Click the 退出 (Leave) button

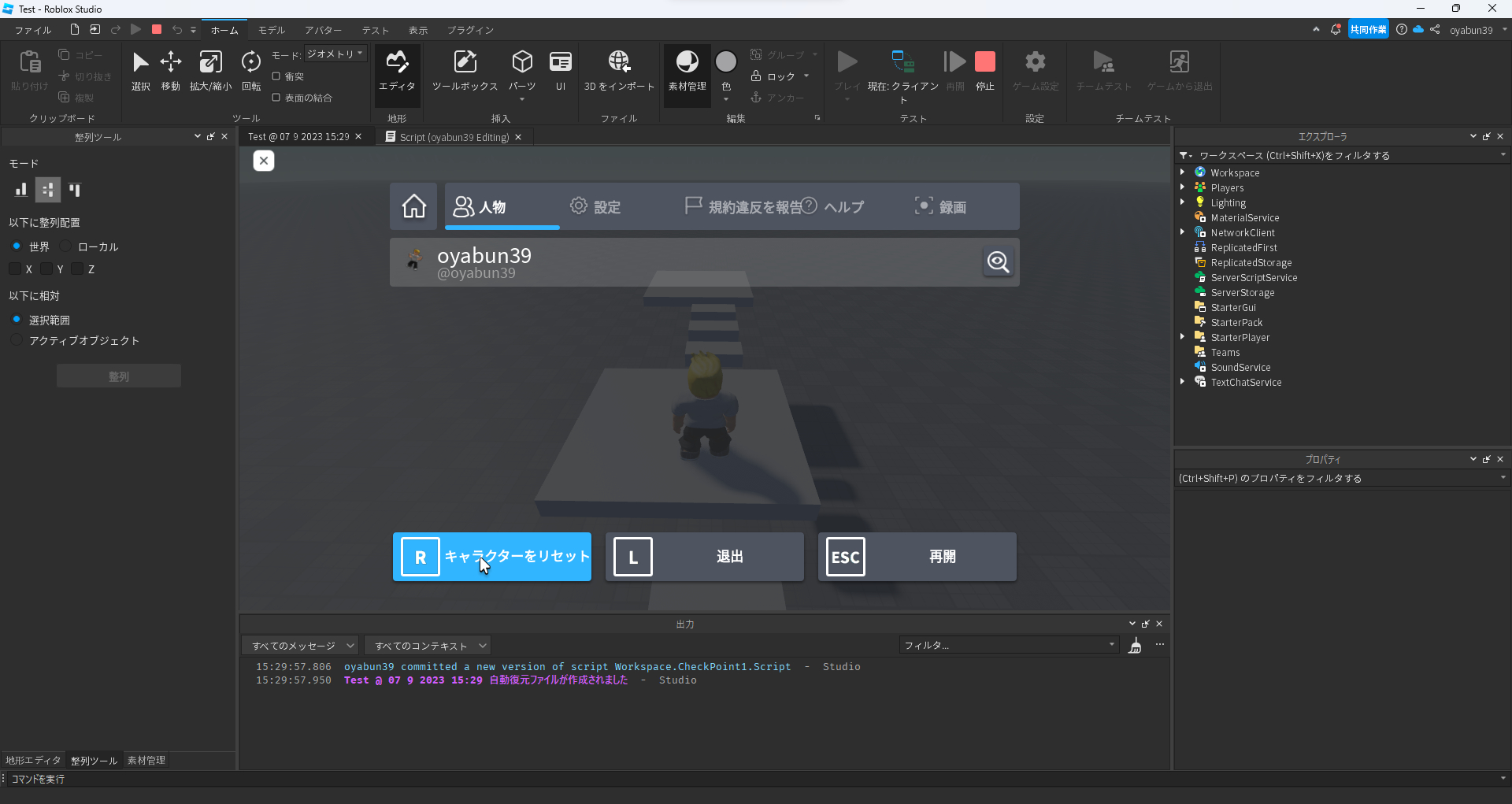tap(705, 557)
